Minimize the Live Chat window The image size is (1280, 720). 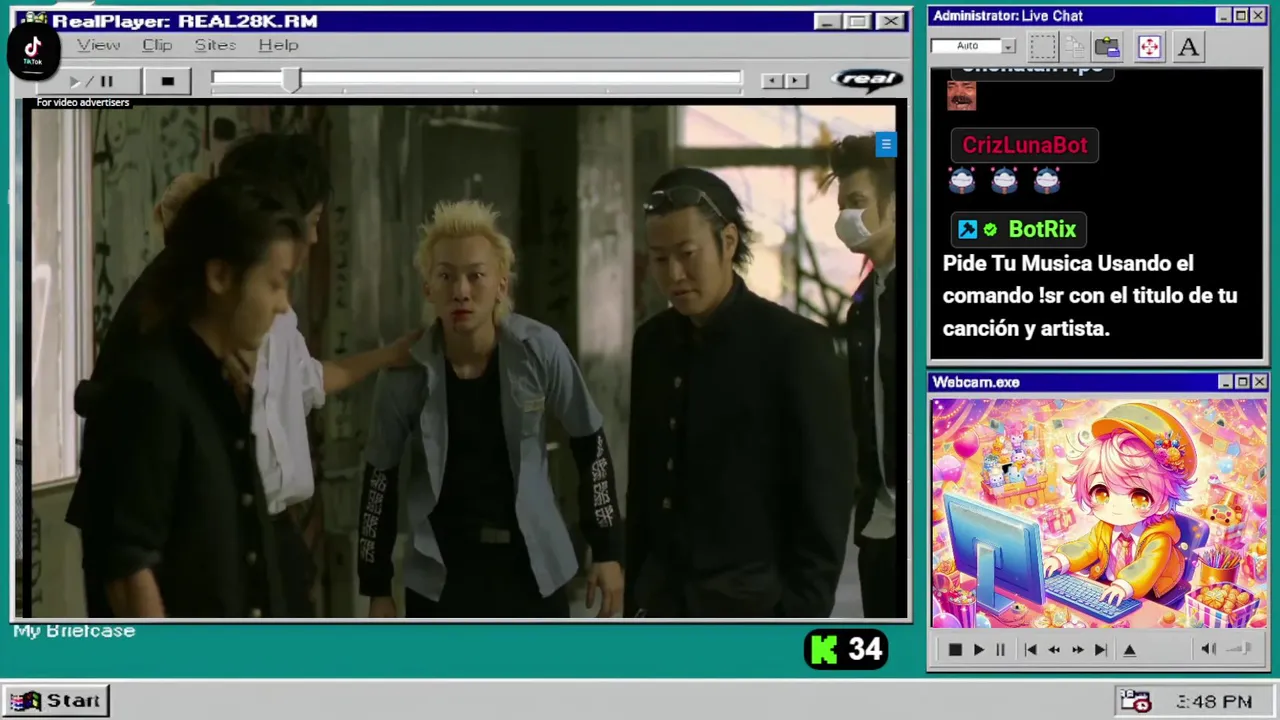click(1224, 16)
